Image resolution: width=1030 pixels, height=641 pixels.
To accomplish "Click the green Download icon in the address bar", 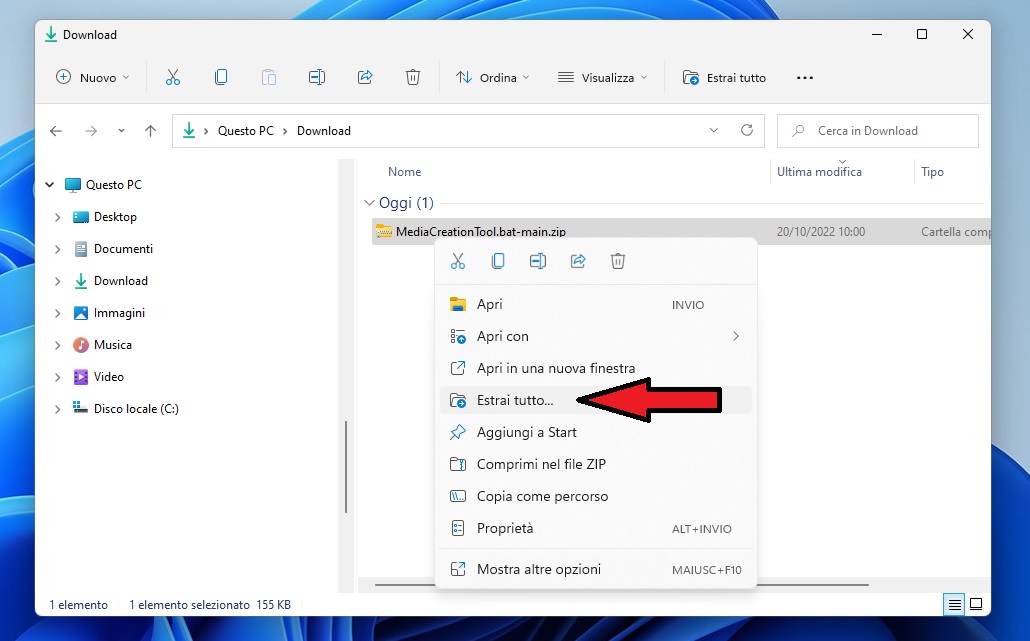I will tap(189, 131).
